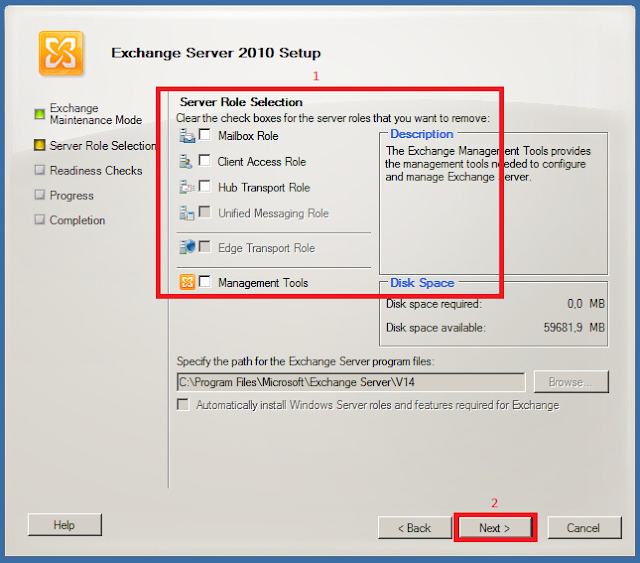Image resolution: width=640 pixels, height=563 pixels.
Task: Click the yellow Server Role Selection step indicator
Action: pos(40,145)
